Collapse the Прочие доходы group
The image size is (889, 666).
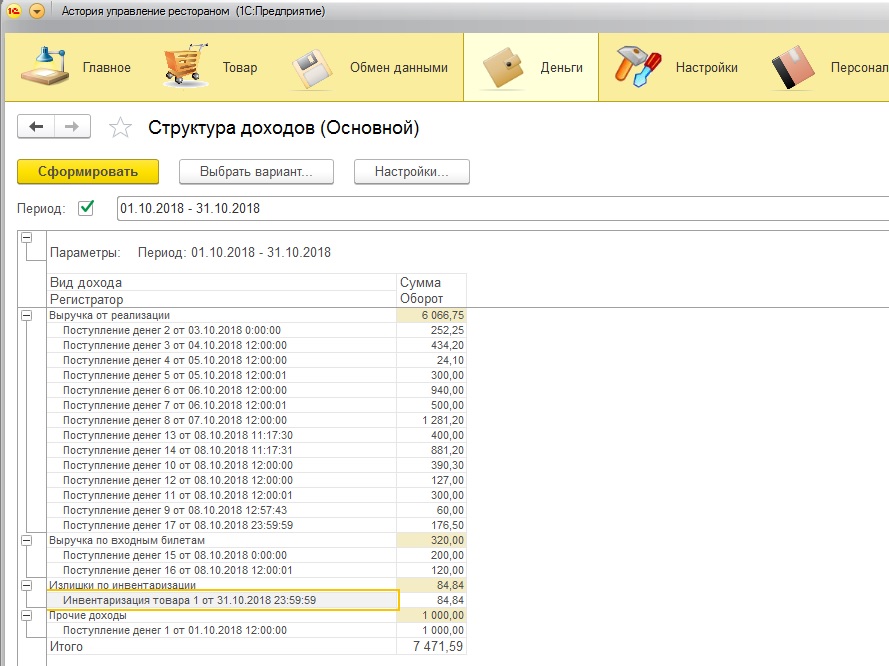click(x=26, y=615)
